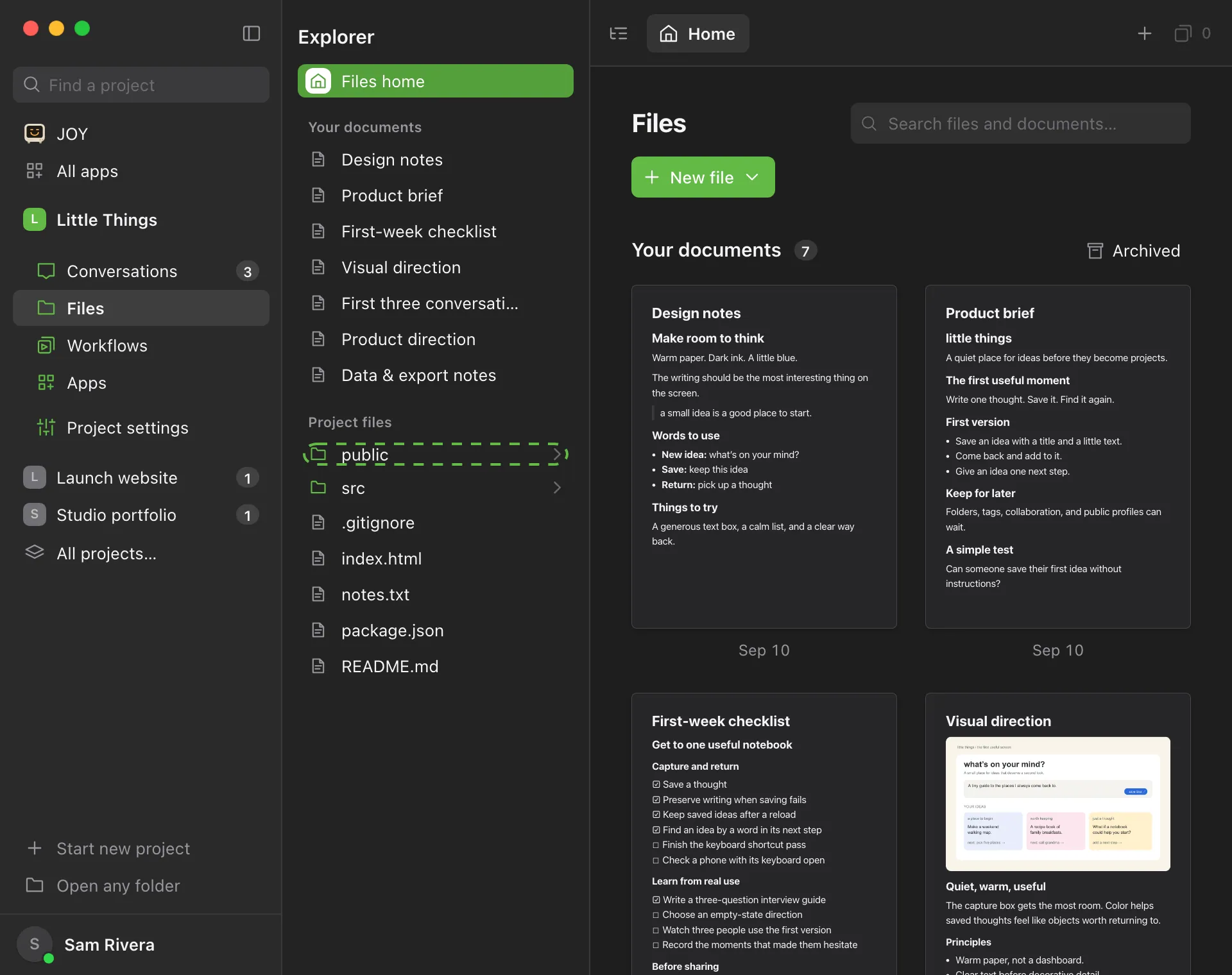Open the Visual direction mockup thumbnail

[x=1057, y=804]
